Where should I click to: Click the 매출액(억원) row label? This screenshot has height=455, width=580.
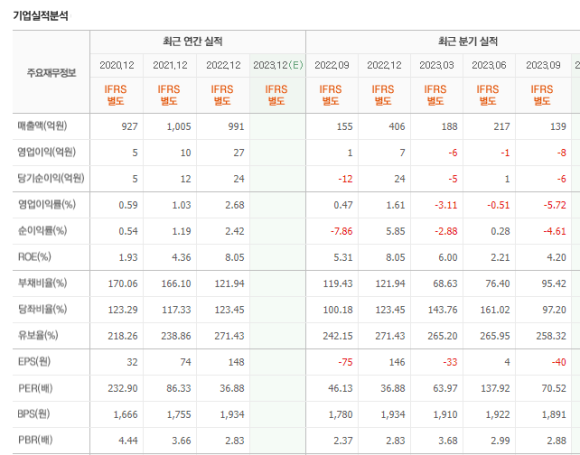pos(42,126)
